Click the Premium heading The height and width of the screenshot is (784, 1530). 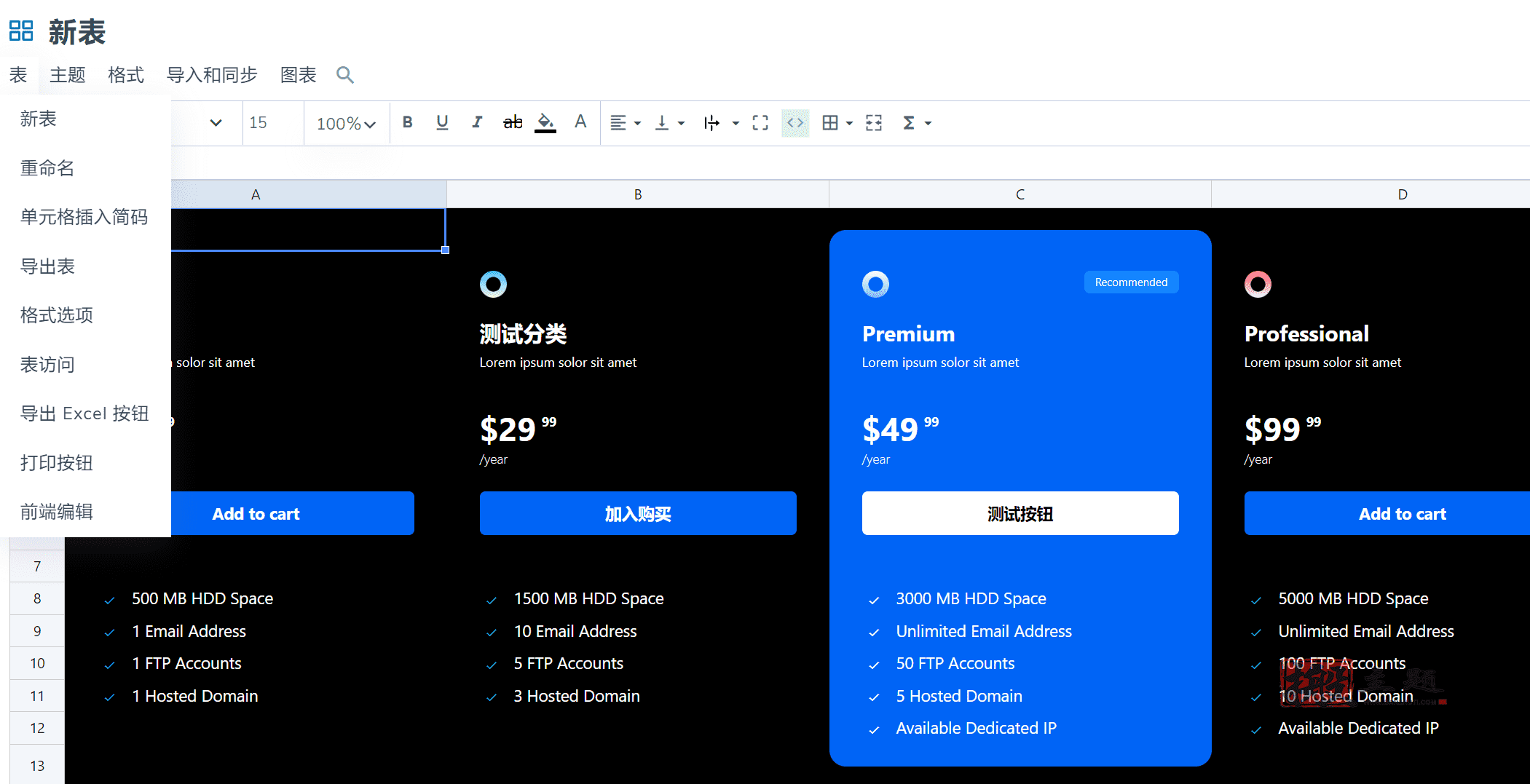[908, 334]
